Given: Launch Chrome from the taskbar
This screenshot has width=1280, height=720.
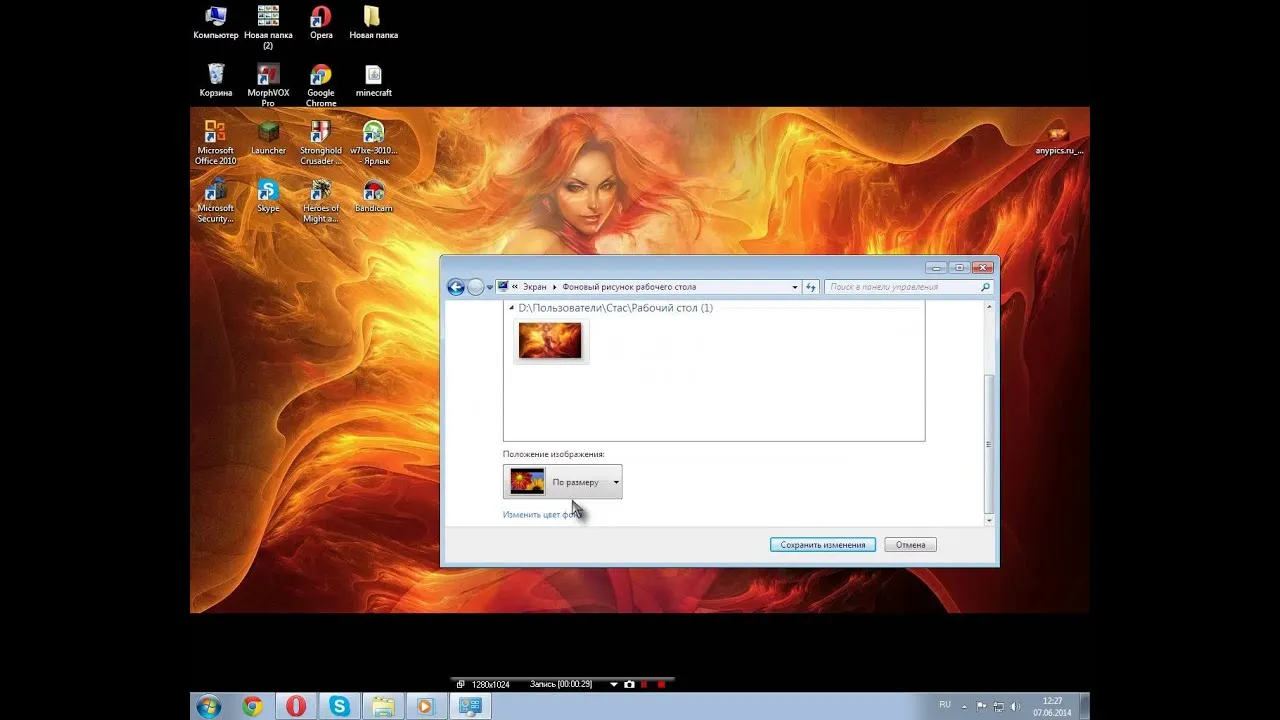Looking at the screenshot, I should click(252, 706).
